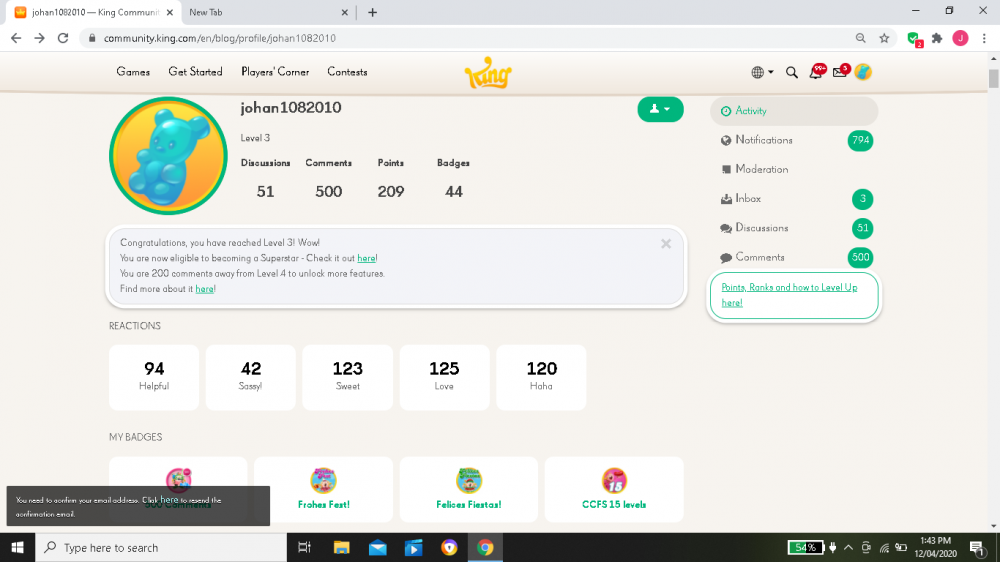Screen dimensions: 1000x562
Task: Click the 123 Sweet reactions card
Action: (348, 378)
